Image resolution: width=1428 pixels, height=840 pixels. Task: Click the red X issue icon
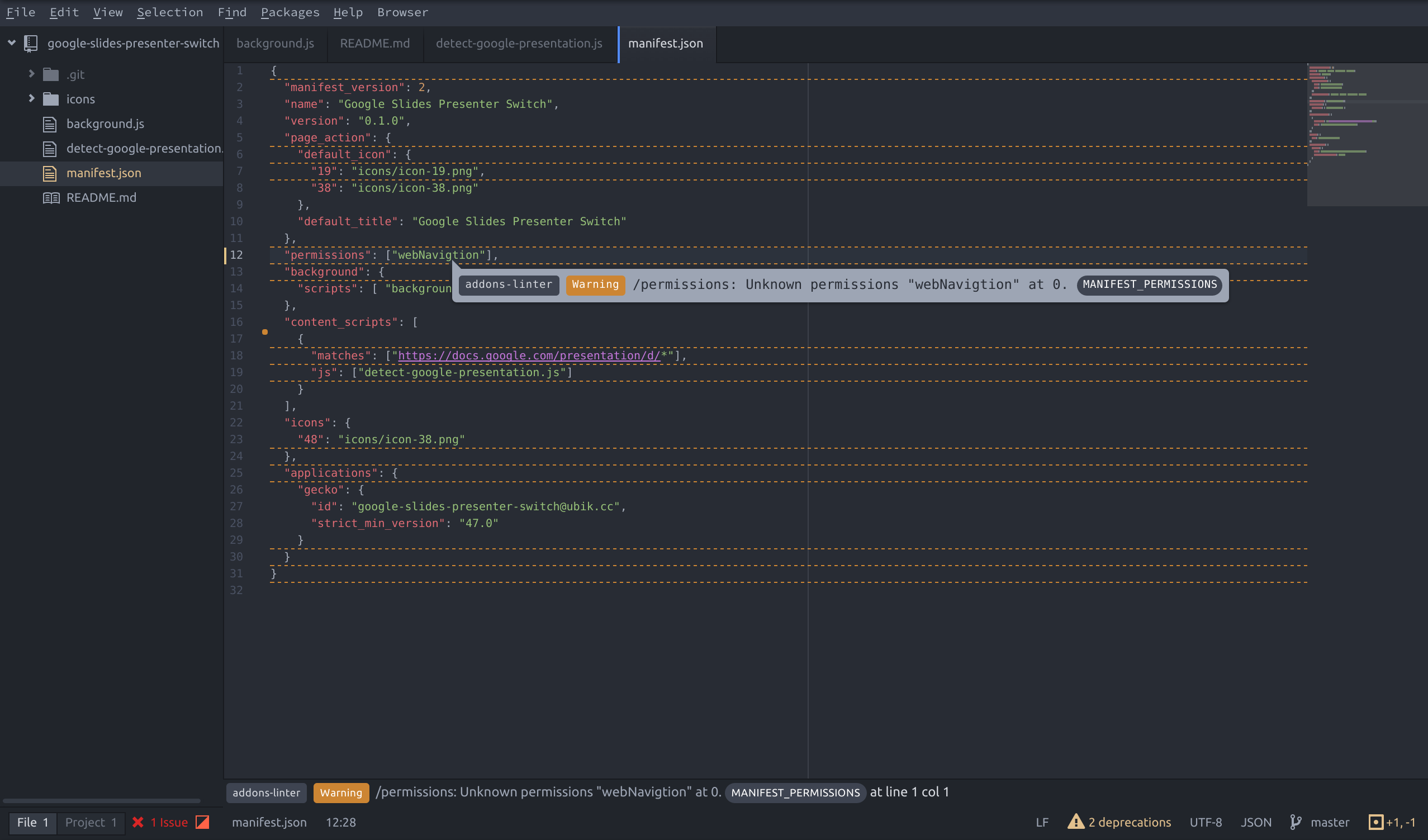137,823
